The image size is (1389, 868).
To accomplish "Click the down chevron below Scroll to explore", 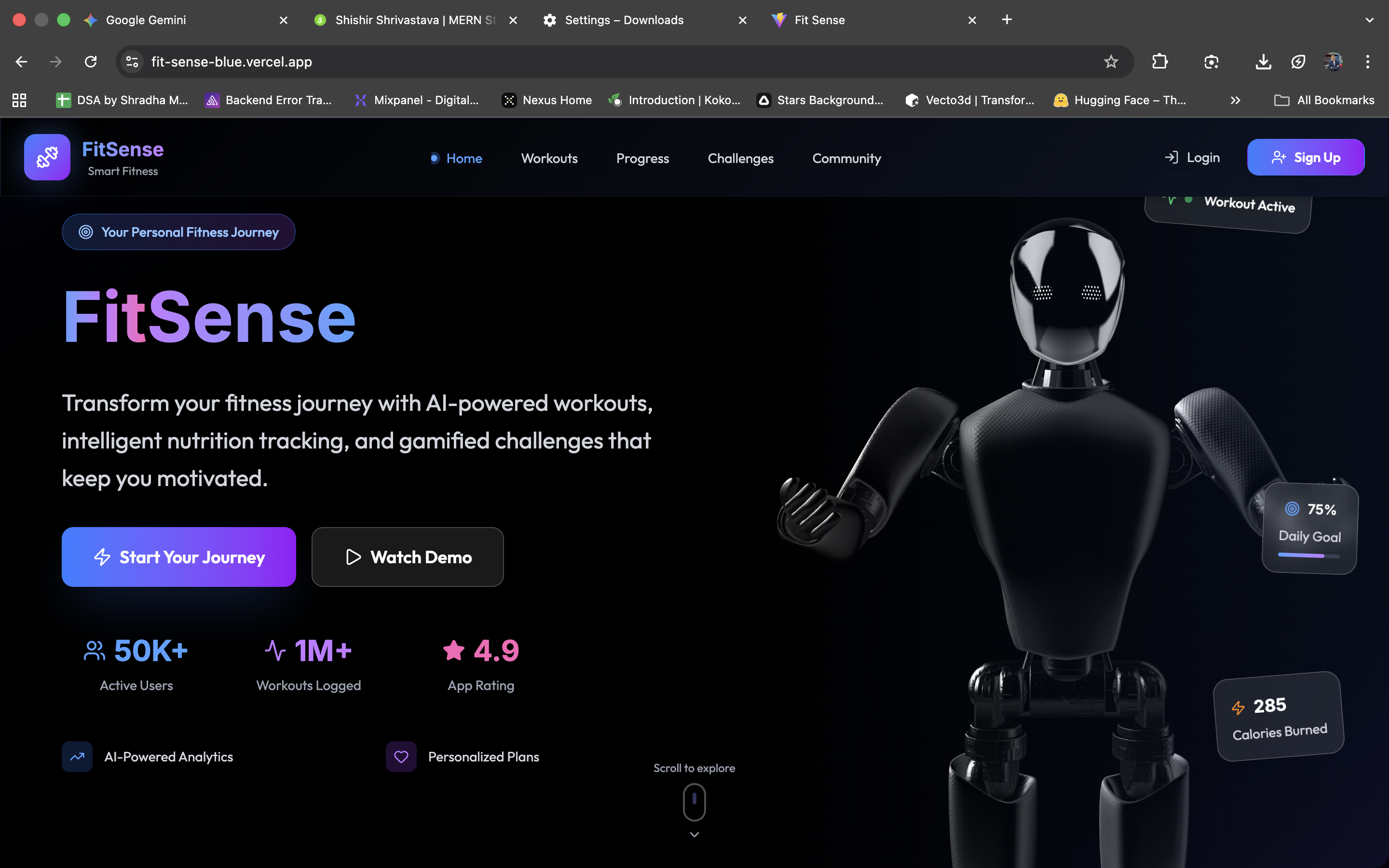I will tap(694, 834).
